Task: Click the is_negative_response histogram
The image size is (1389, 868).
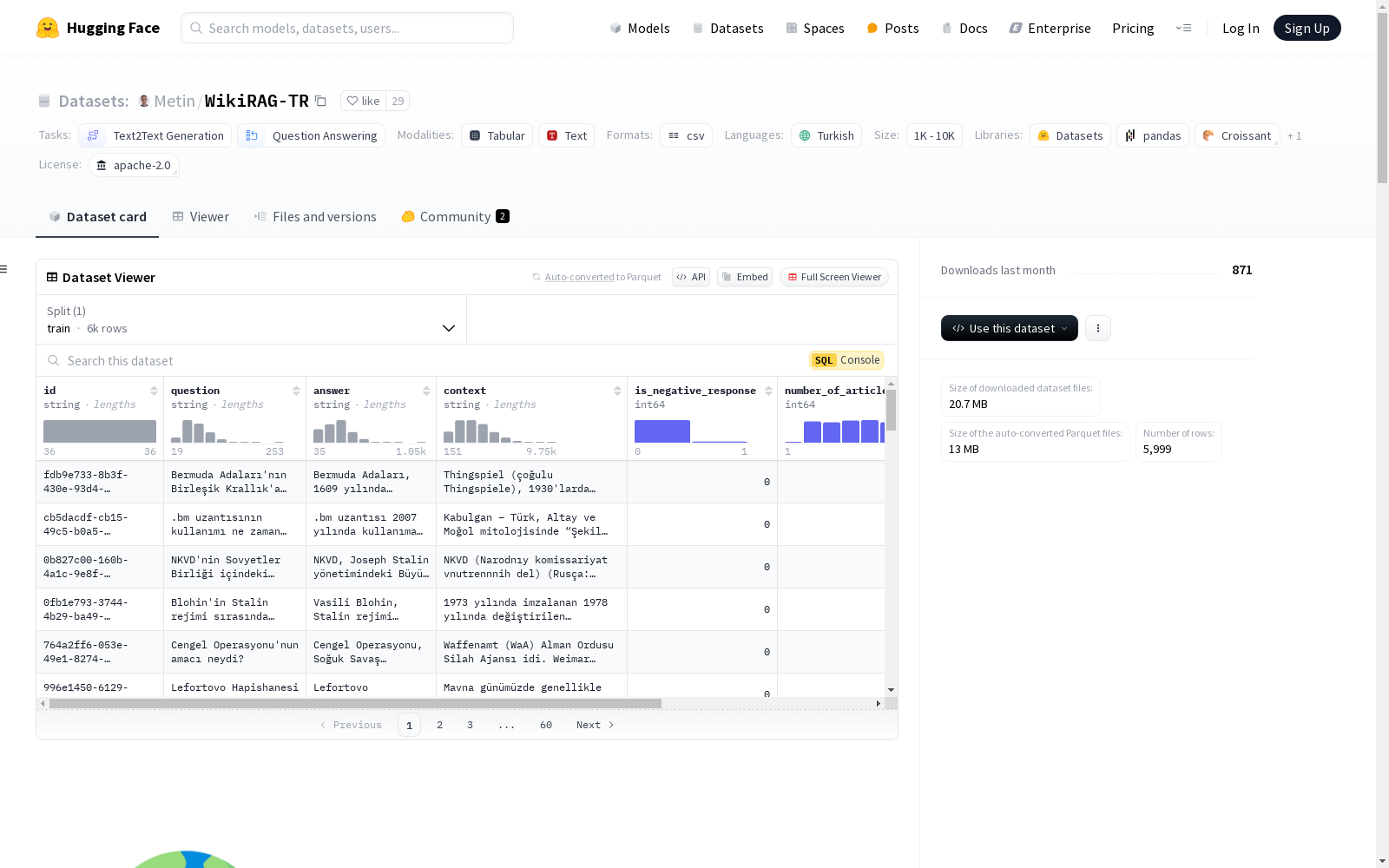Action: (691, 431)
